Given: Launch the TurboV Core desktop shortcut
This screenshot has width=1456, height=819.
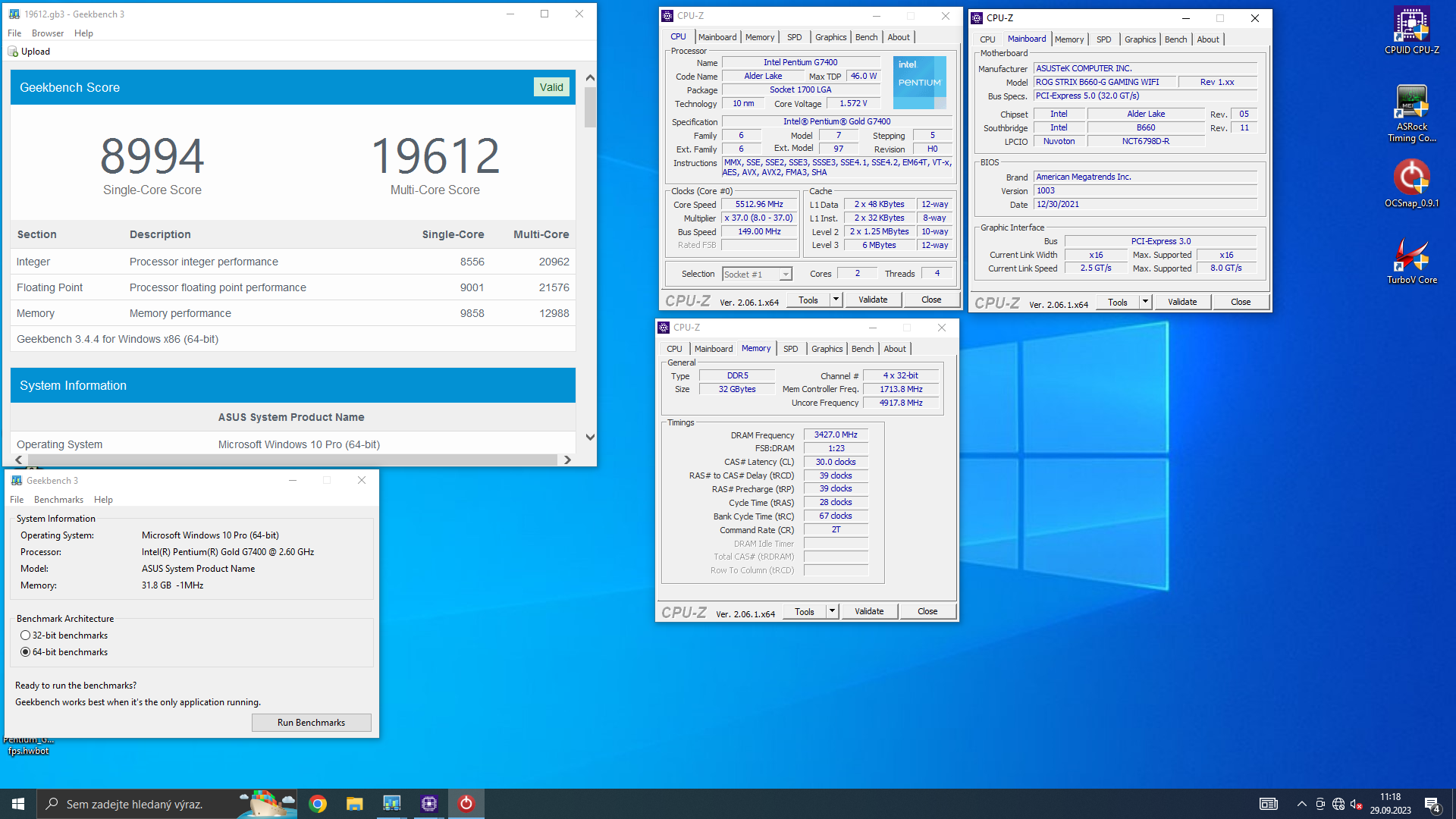Looking at the screenshot, I should click(1411, 261).
